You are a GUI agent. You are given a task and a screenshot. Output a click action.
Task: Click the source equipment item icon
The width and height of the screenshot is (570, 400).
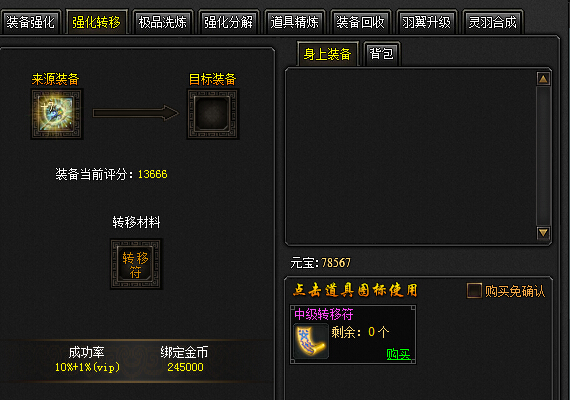point(57,114)
